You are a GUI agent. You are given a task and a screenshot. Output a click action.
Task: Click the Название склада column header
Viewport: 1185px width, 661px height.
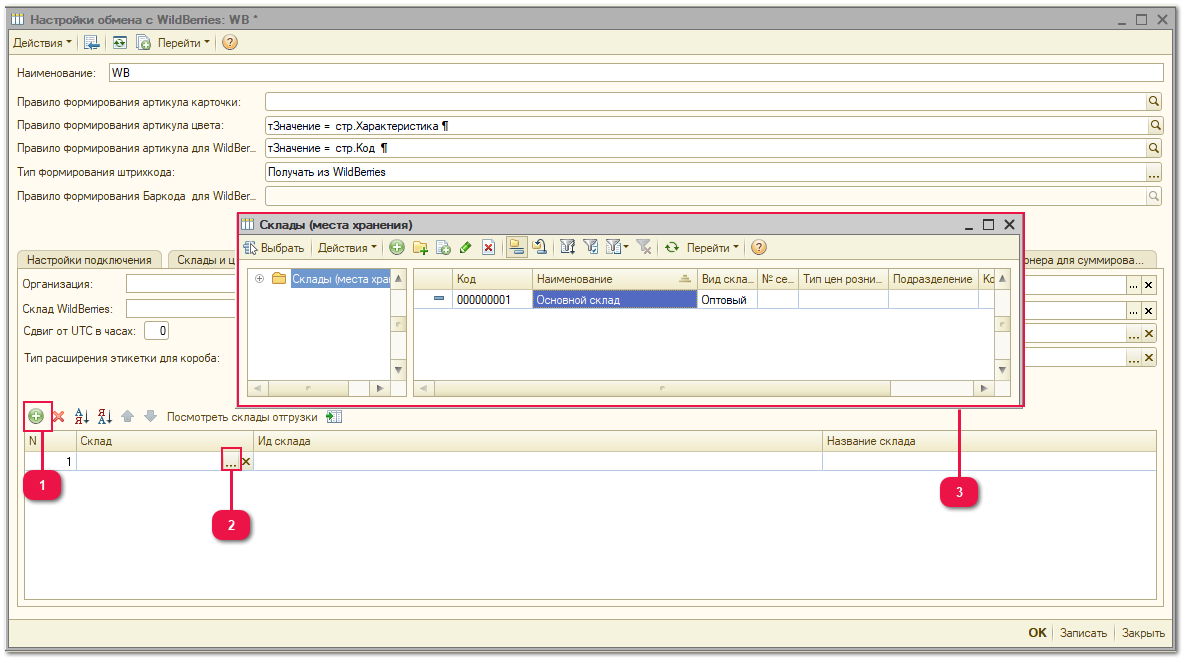[989, 441]
